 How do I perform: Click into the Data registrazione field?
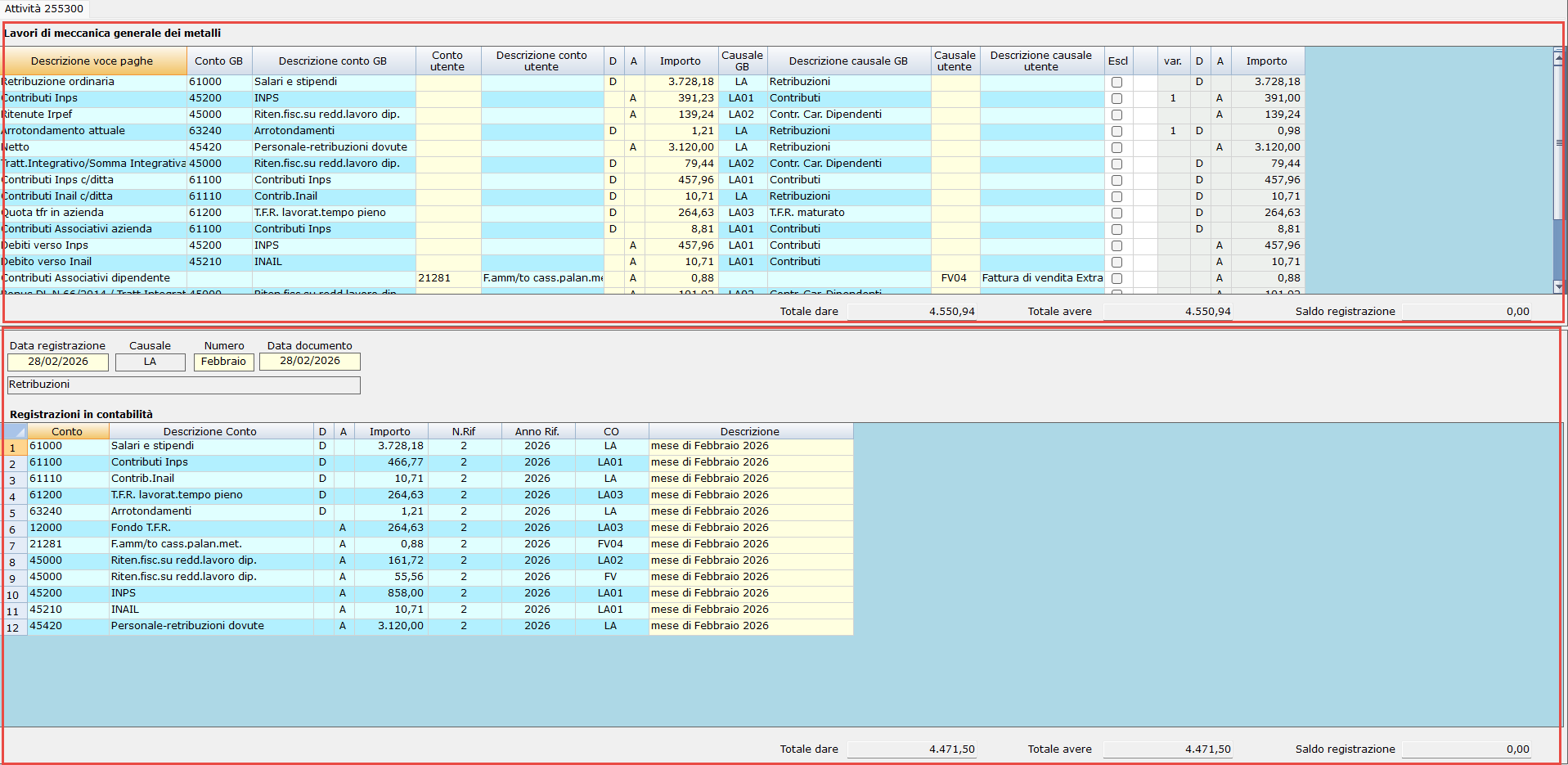[x=58, y=362]
